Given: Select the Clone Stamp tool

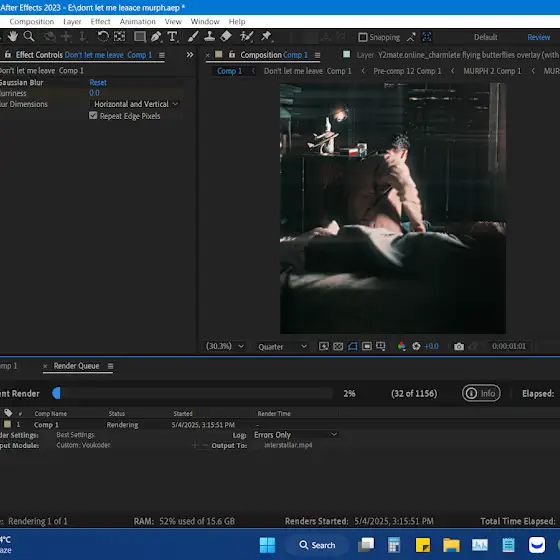Looking at the screenshot, I should coord(209,36).
